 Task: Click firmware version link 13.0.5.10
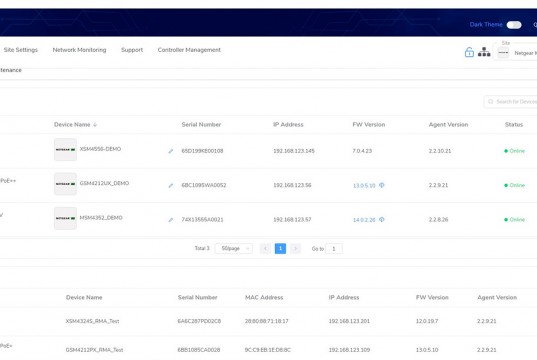[364, 185]
